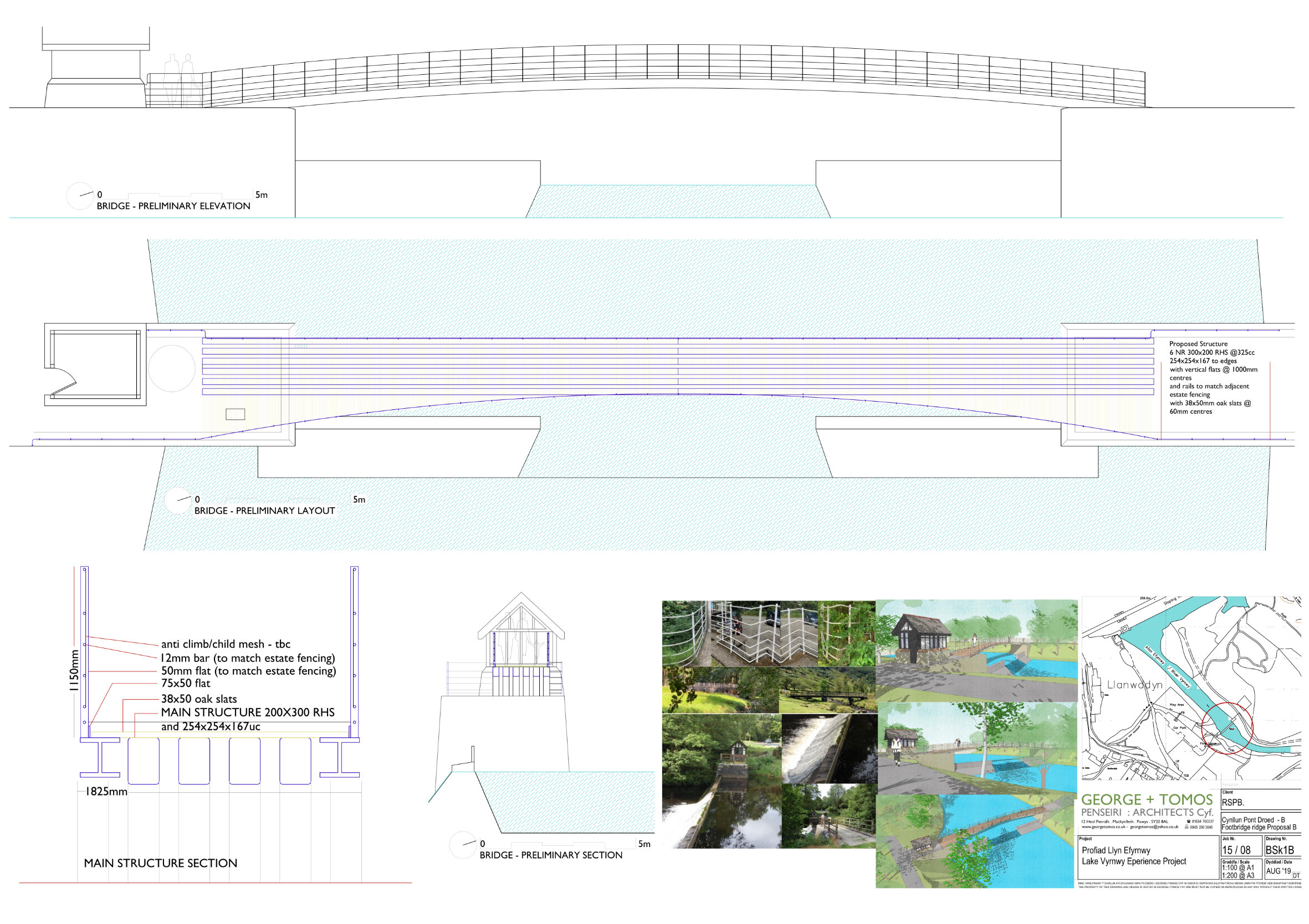Click the north arrow beside Preliminary Layout
The width and height of the screenshot is (1309, 924).
(x=177, y=500)
